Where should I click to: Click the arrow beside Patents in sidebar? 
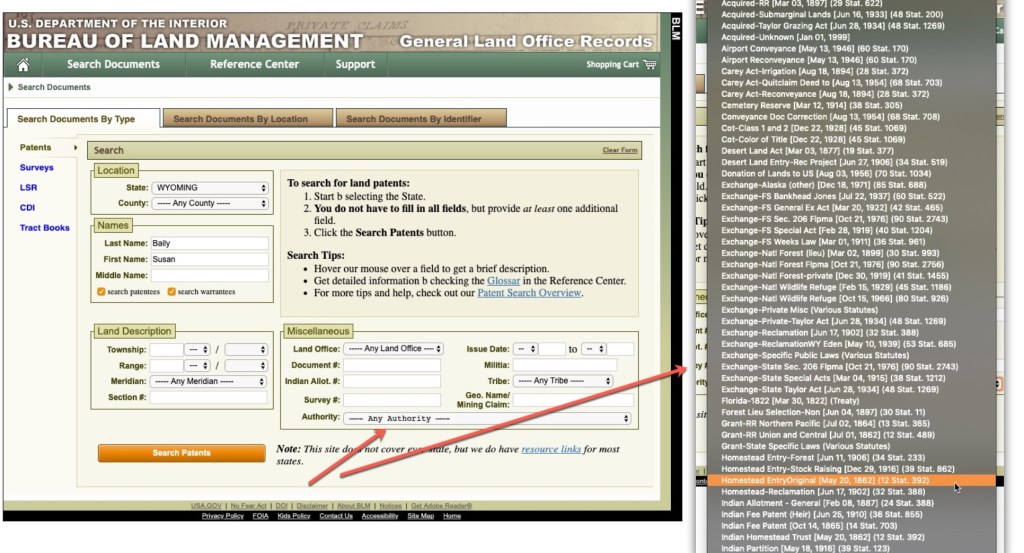coord(75,148)
